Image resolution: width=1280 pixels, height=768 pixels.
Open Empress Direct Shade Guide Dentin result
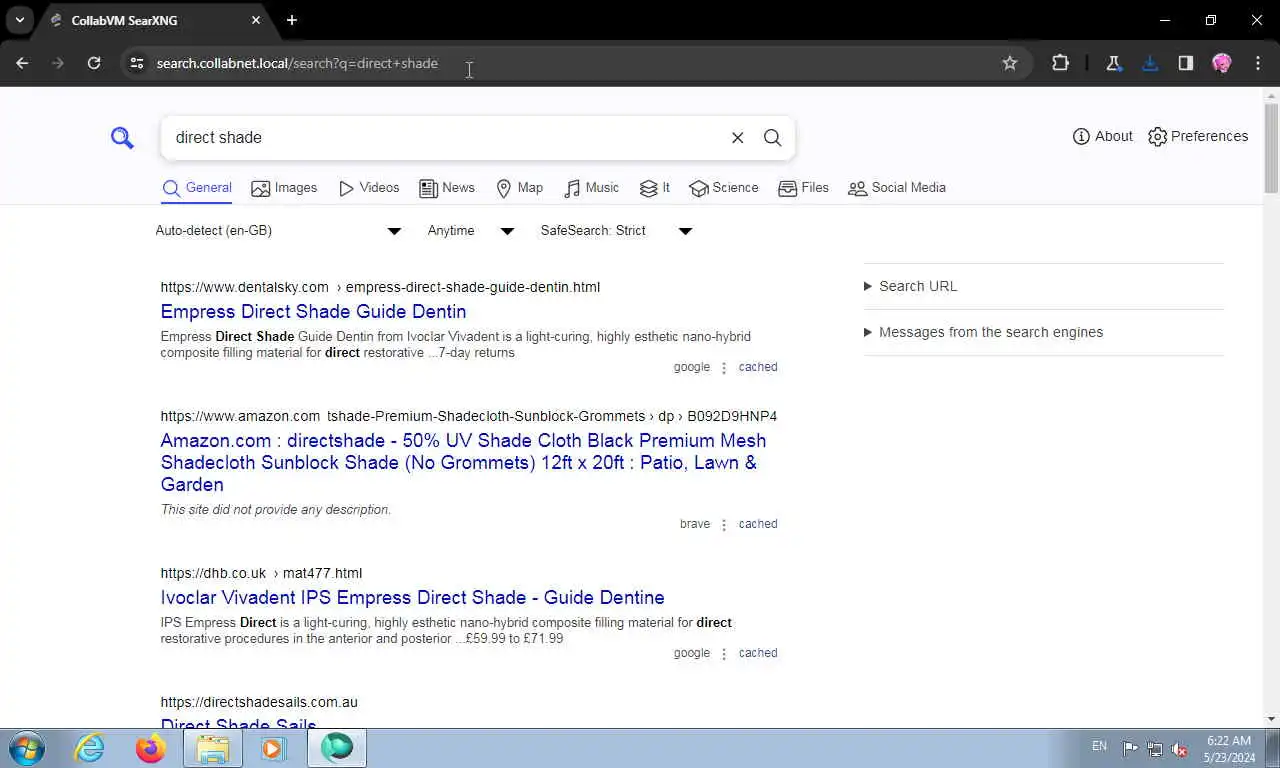pyautogui.click(x=313, y=311)
